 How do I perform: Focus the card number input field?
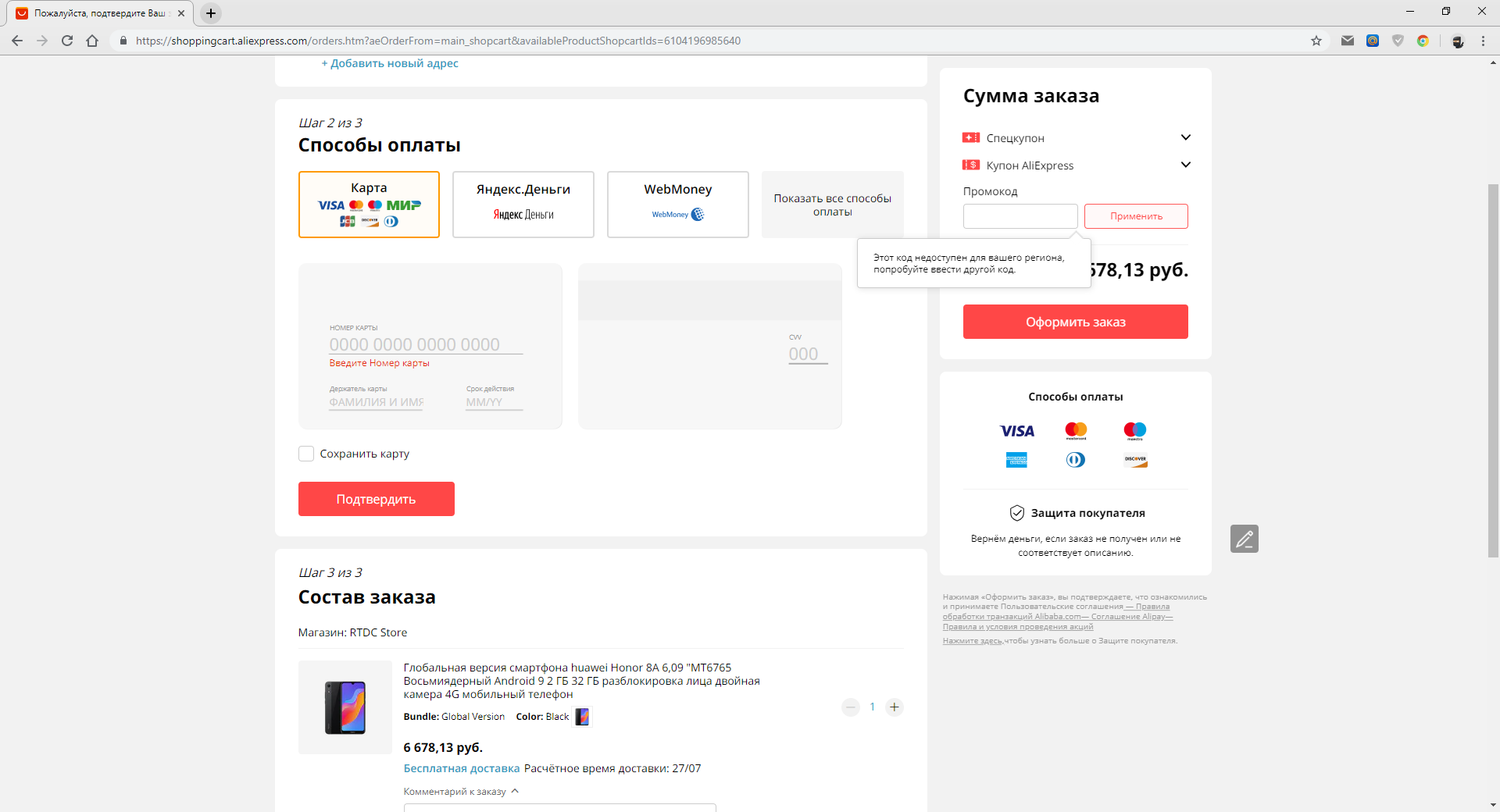pyautogui.click(x=426, y=344)
